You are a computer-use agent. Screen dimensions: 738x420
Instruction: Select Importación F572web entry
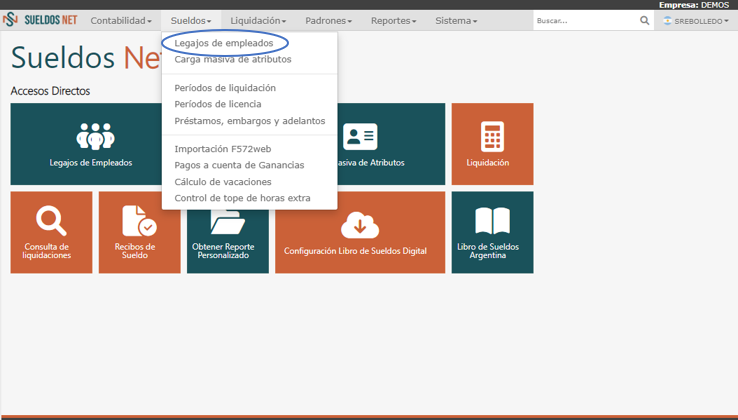223,149
